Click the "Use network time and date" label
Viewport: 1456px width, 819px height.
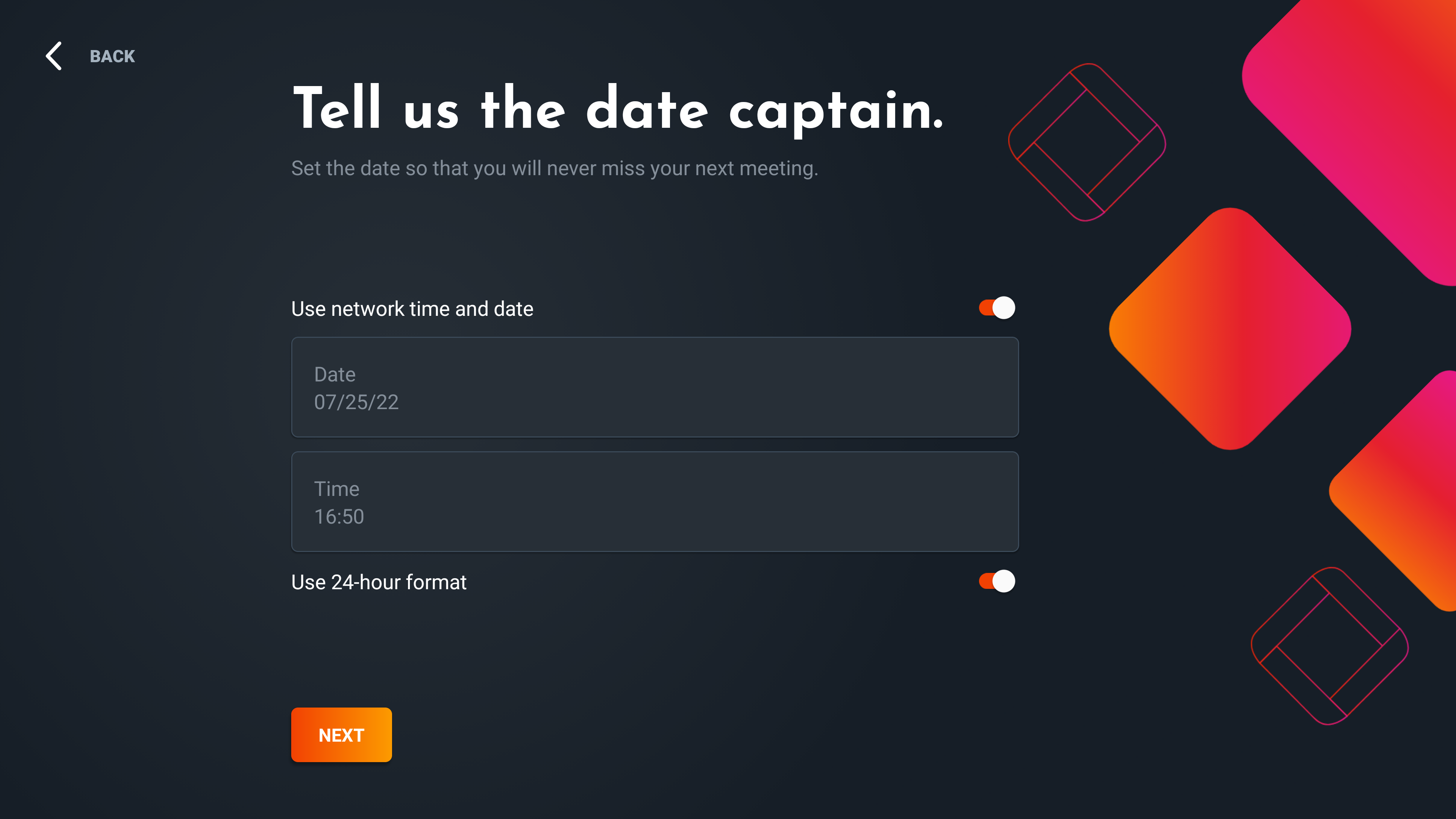(412, 309)
